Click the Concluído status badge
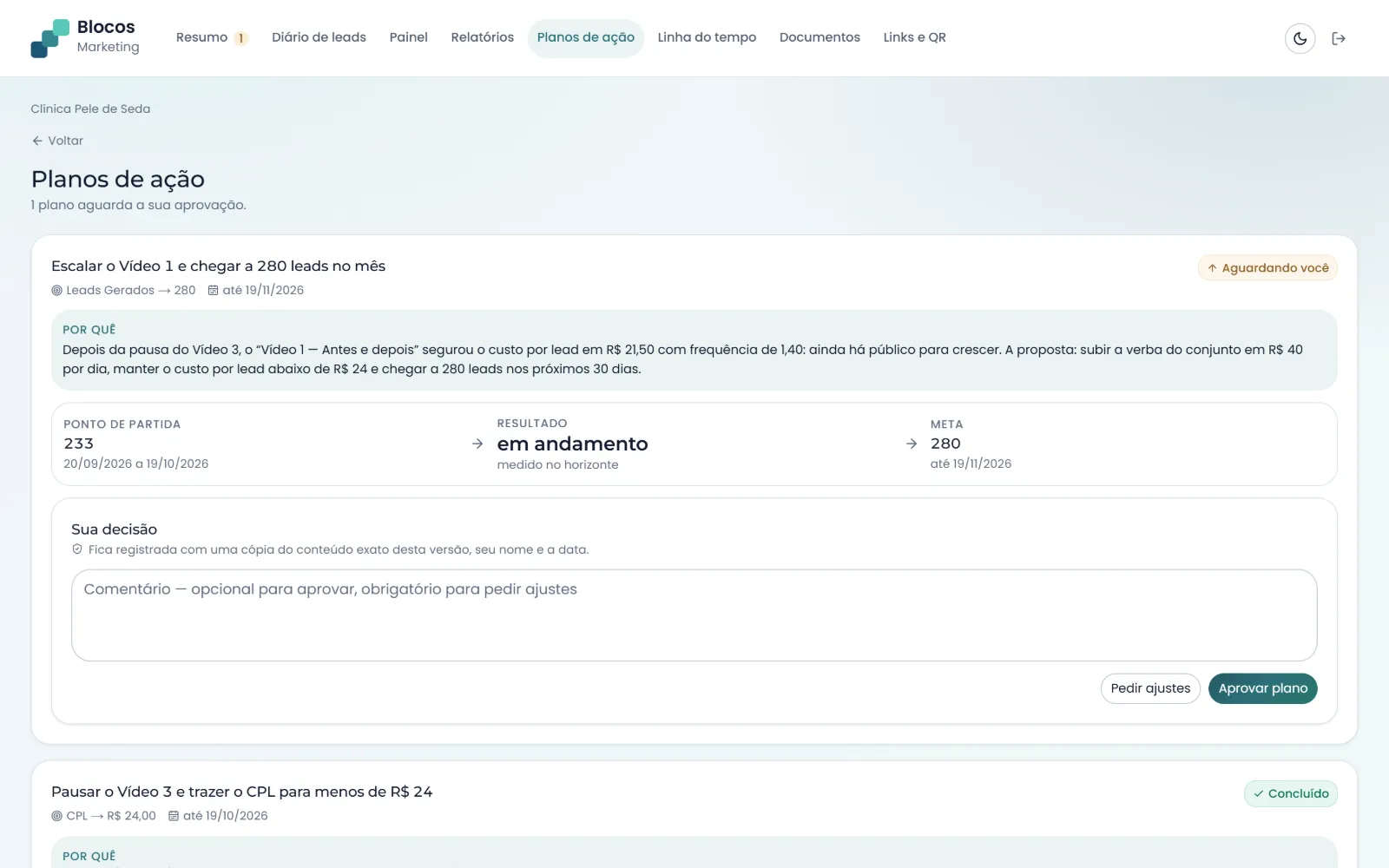1389x868 pixels. (x=1290, y=793)
